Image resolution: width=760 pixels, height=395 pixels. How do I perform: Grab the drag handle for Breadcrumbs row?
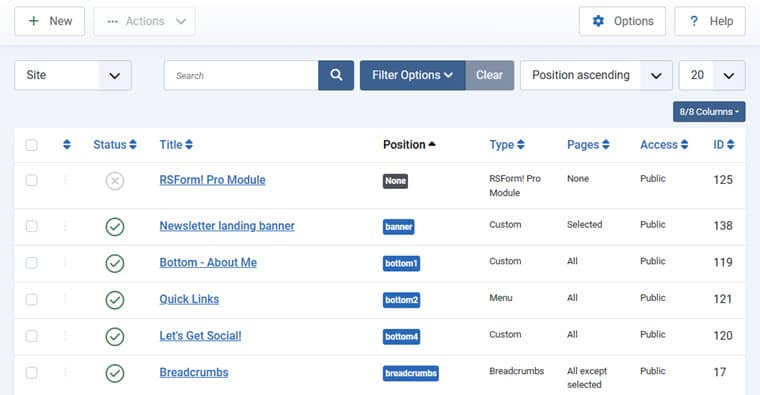point(65,372)
